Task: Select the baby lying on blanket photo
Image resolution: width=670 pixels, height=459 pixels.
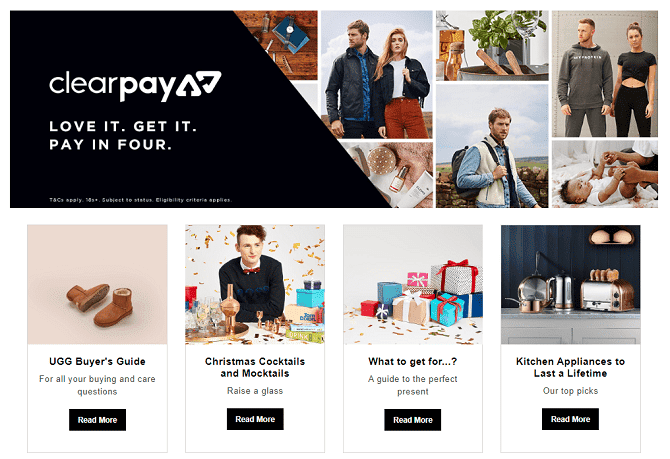Action: pos(605,174)
